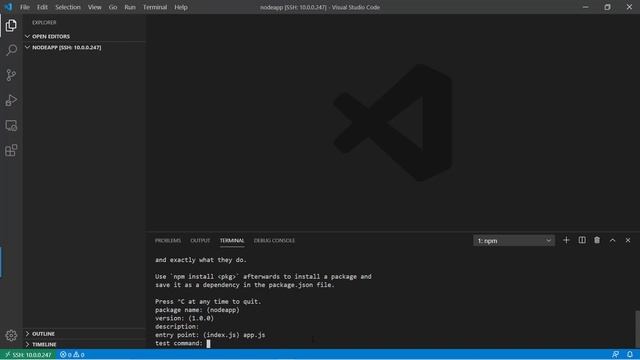
Task: Click the 'entry point: (index.js) app.js' line
Action: (210, 335)
